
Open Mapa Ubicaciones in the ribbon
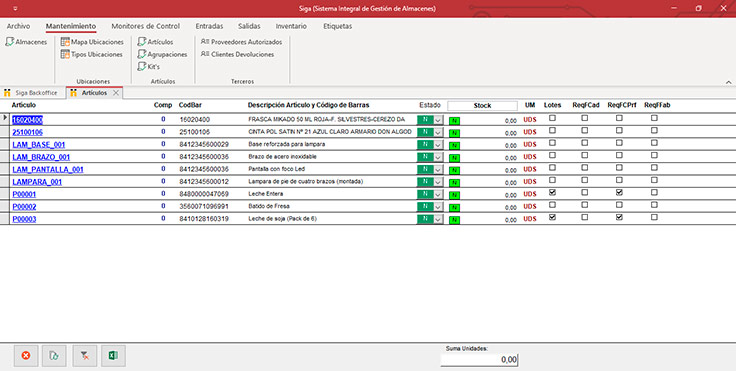pyautogui.click(x=92, y=42)
